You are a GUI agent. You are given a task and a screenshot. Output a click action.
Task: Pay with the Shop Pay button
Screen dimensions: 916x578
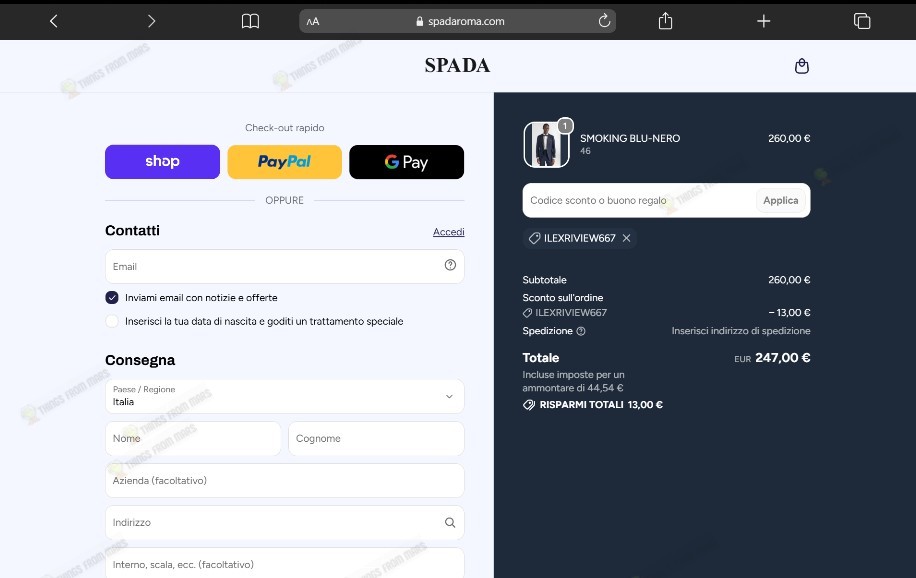pyautogui.click(x=162, y=162)
